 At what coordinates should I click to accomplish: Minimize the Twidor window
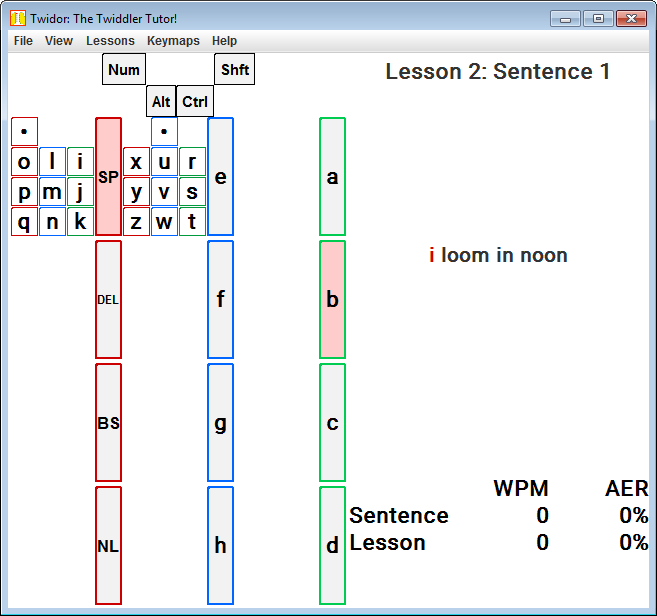(x=565, y=19)
